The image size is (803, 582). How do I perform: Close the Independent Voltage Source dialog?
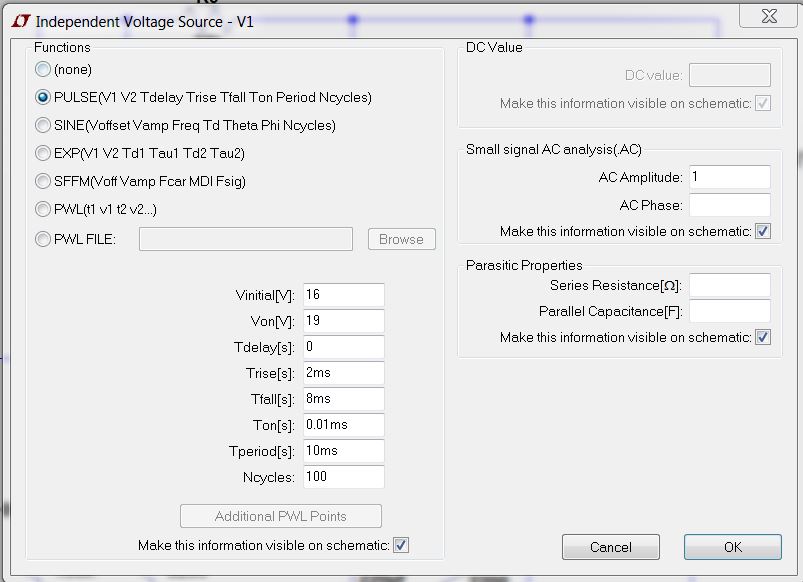click(x=769, y=16)
